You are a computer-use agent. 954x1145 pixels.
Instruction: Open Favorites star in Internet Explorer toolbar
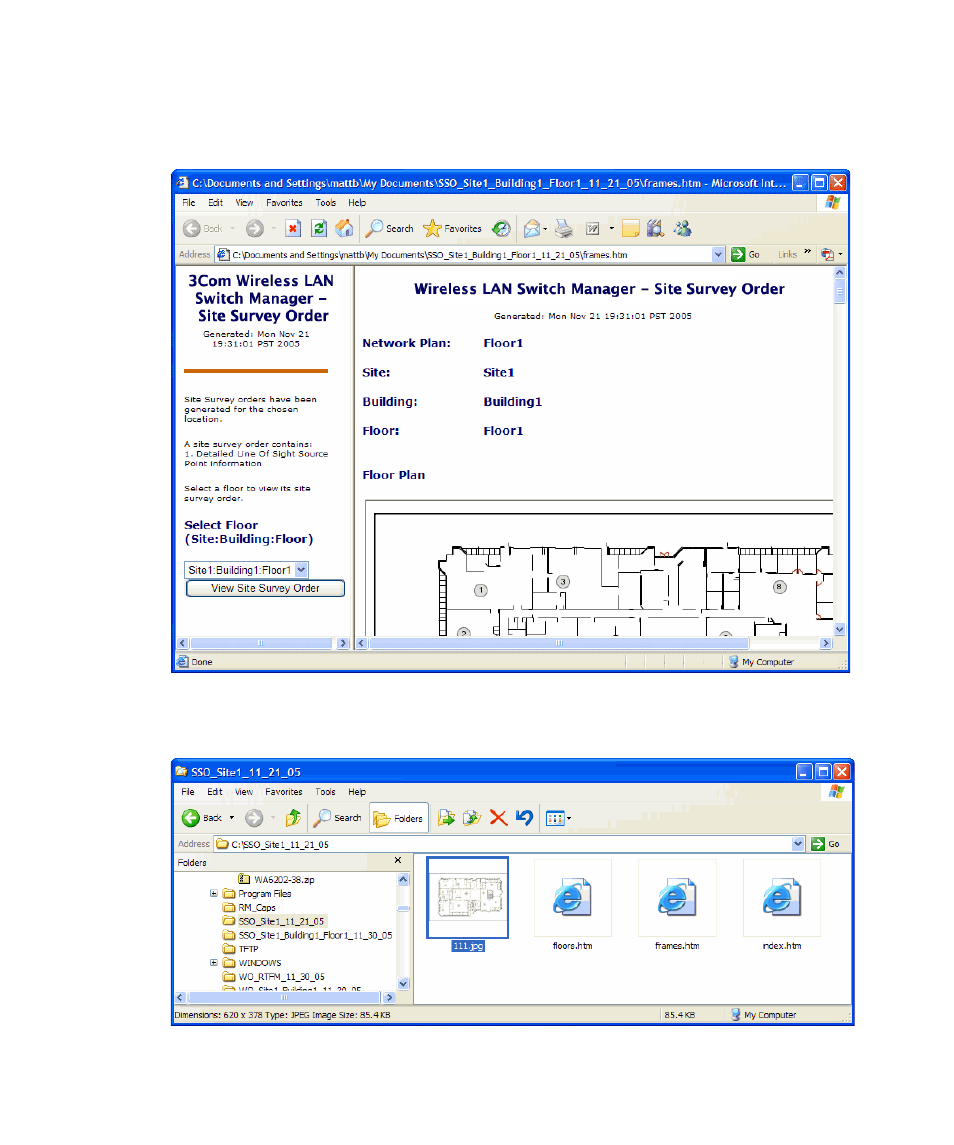432,229
